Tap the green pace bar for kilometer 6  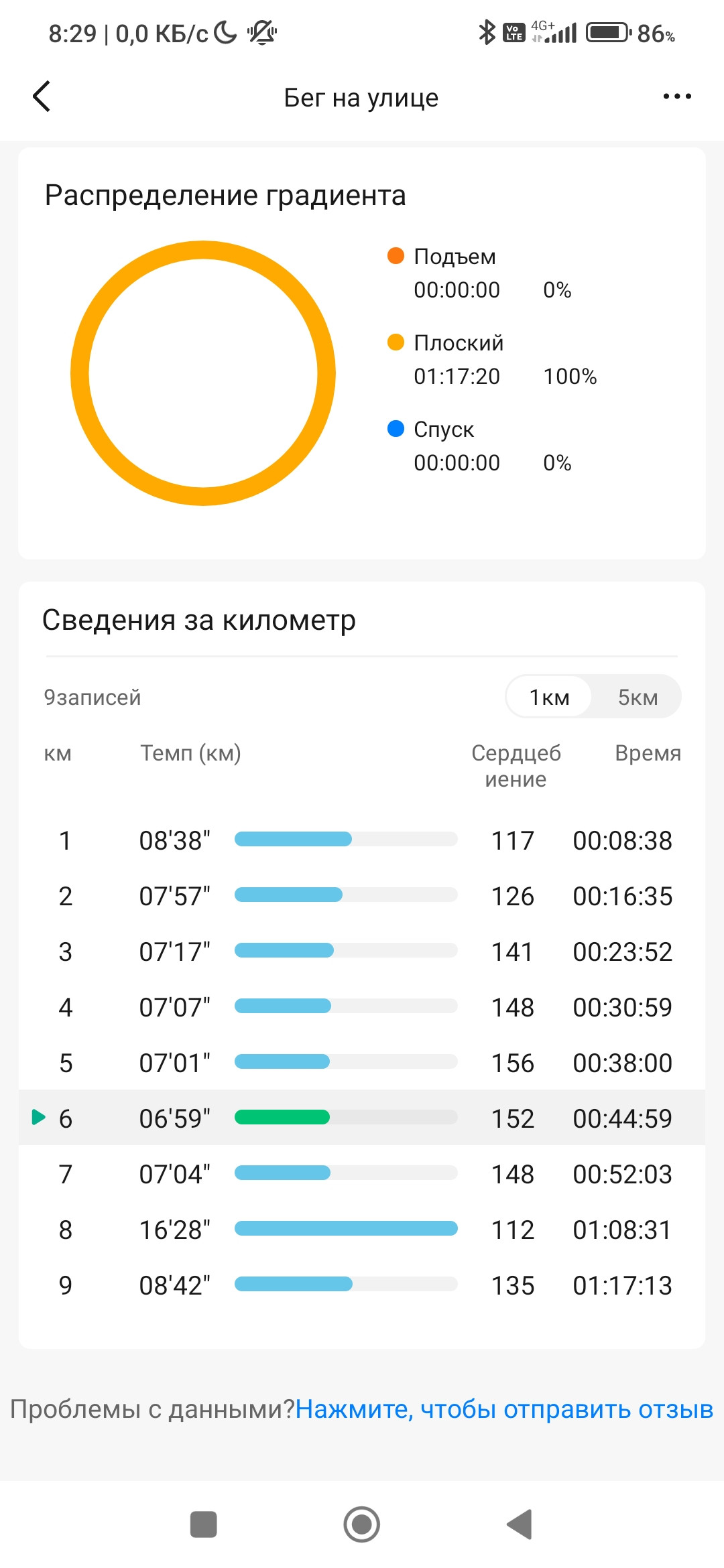pos(282,1117)
